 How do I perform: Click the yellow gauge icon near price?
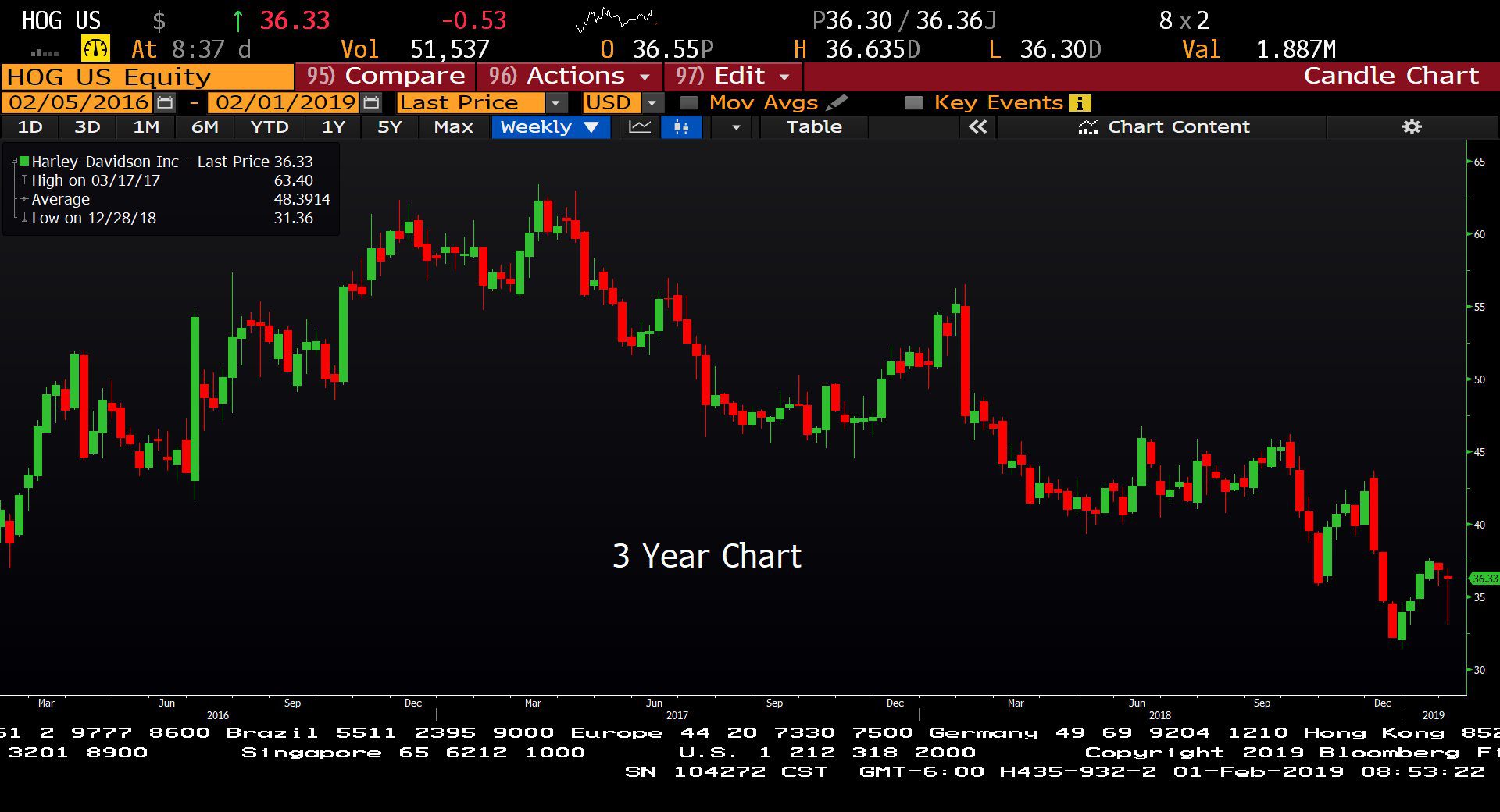pyautogui.click(x=95, y=48)
